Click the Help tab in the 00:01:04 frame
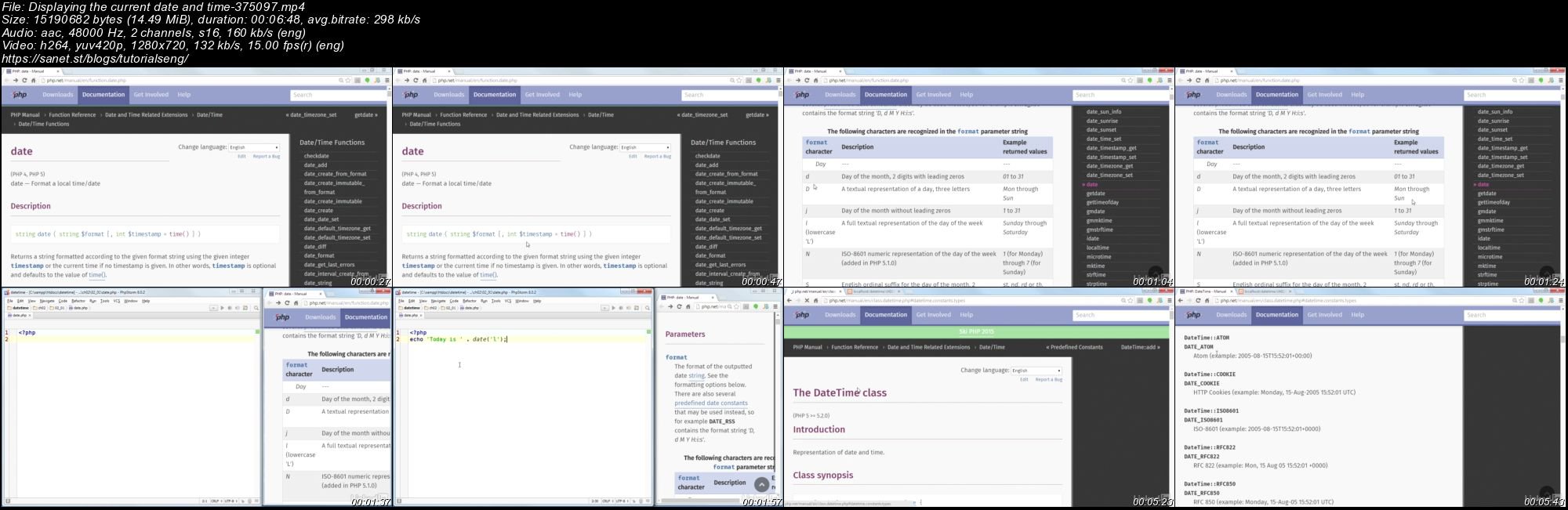Image resolution: width=1568 pixels, height=510 pixels. point(967,95)
